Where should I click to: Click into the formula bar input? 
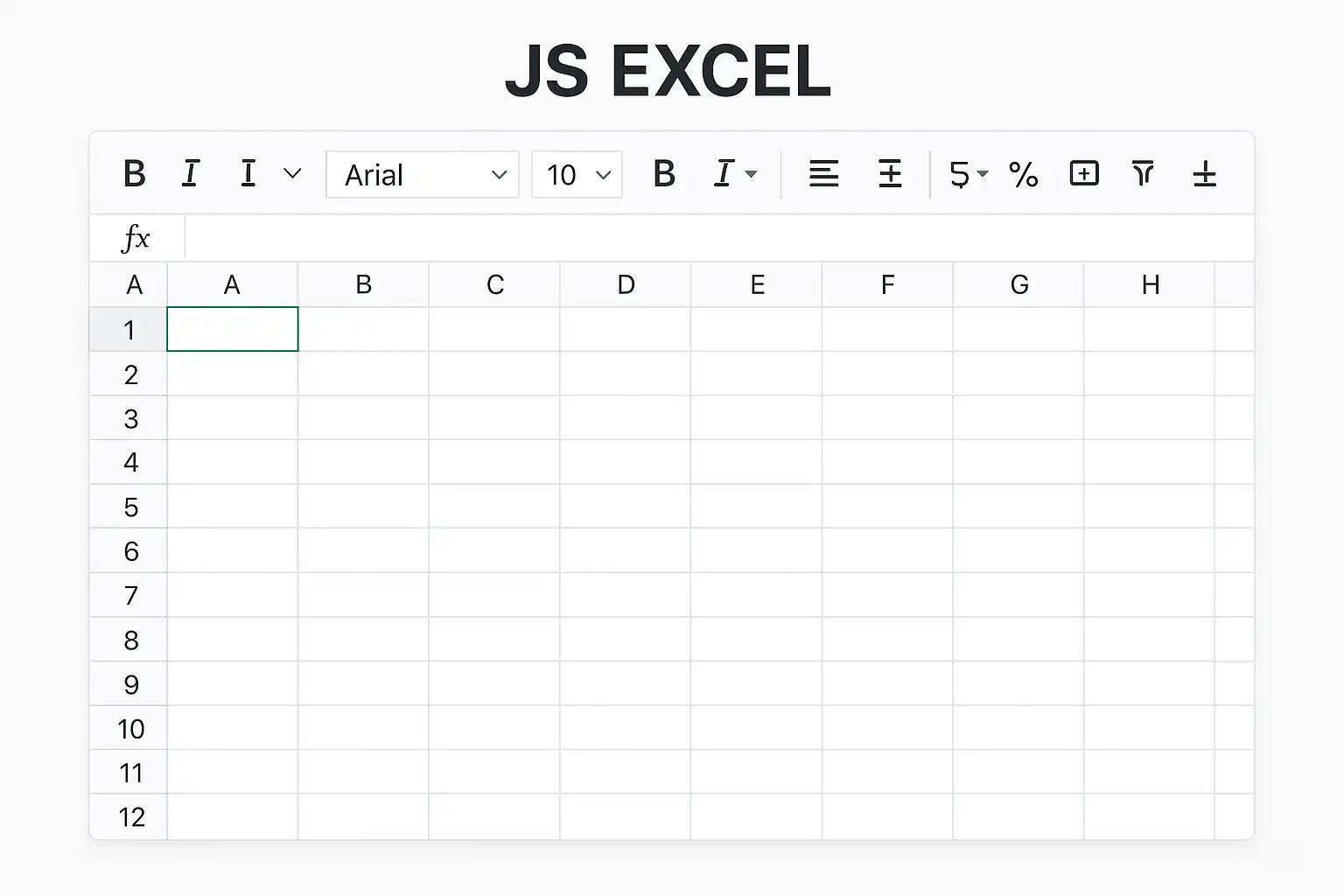pos(719,238)
